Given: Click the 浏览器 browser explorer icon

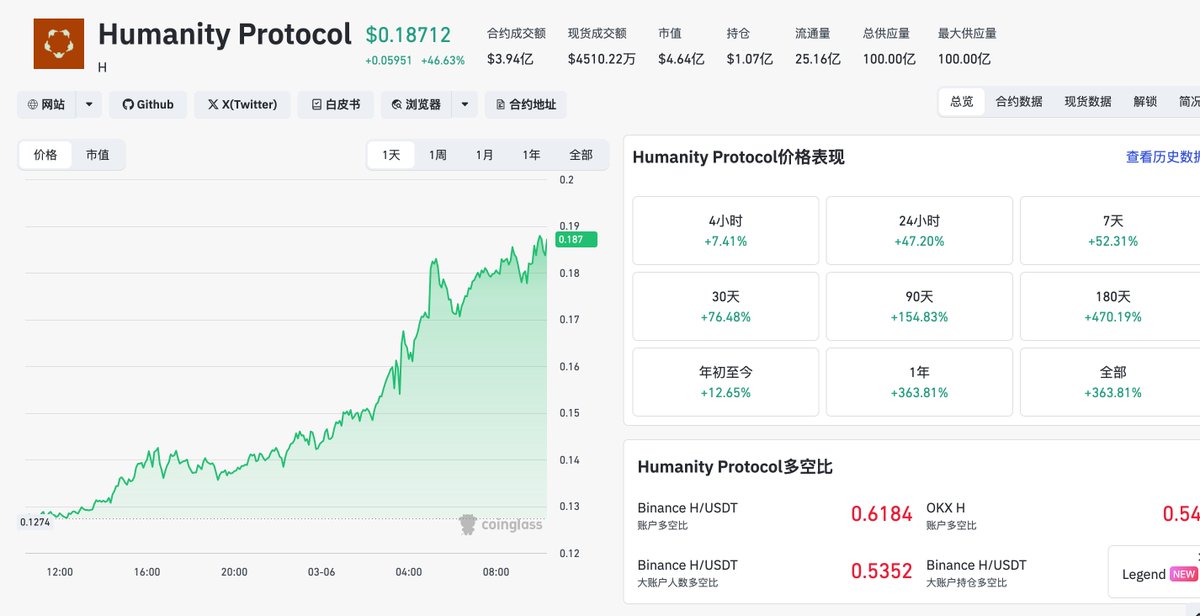Looking at the screenshot, I should pyautogui.click(x=399, y=104).
